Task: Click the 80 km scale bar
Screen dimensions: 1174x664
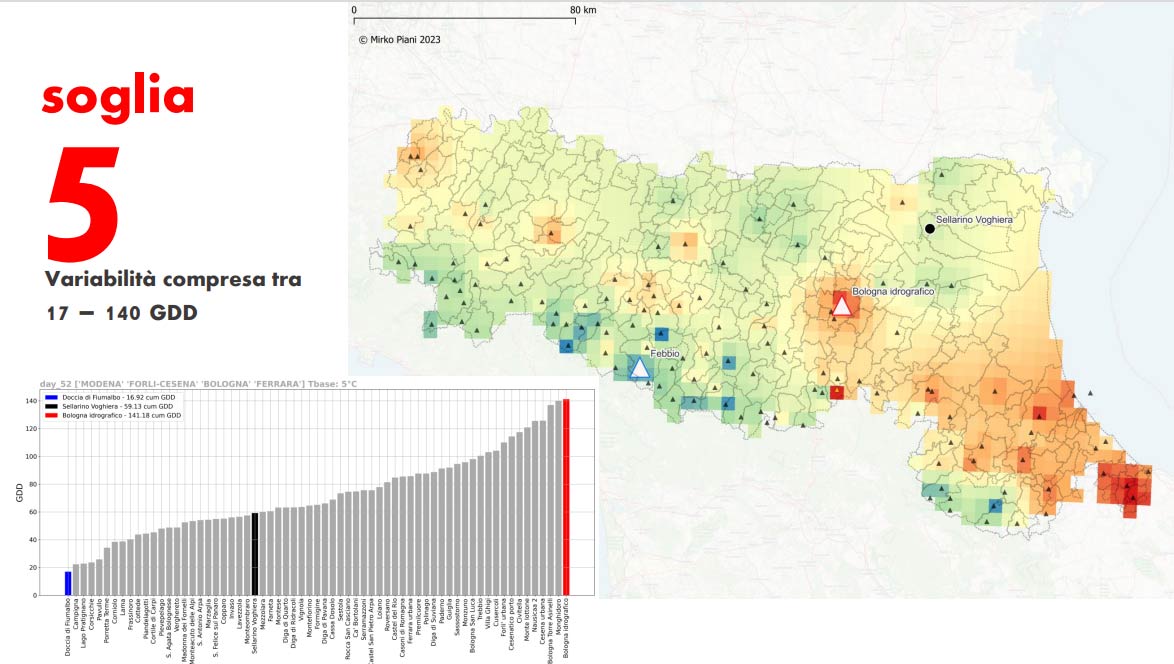Action: click(x=464, y=19)
